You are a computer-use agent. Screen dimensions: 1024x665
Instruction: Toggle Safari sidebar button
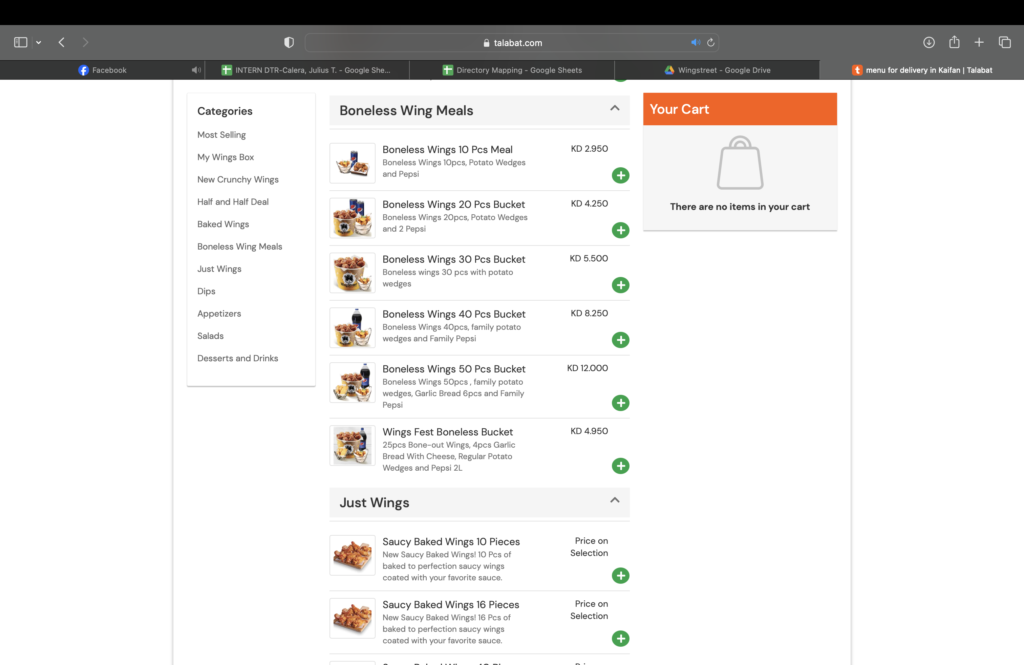pyautogui.click(x=20, y=43)
